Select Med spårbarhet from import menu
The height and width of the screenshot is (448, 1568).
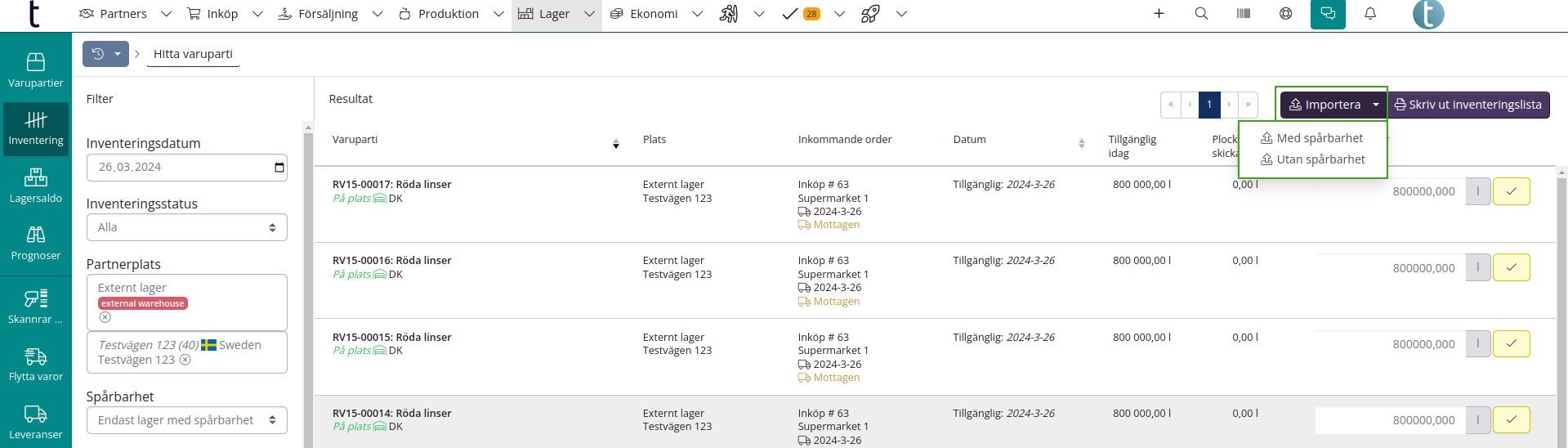[x=1319, y=138]
